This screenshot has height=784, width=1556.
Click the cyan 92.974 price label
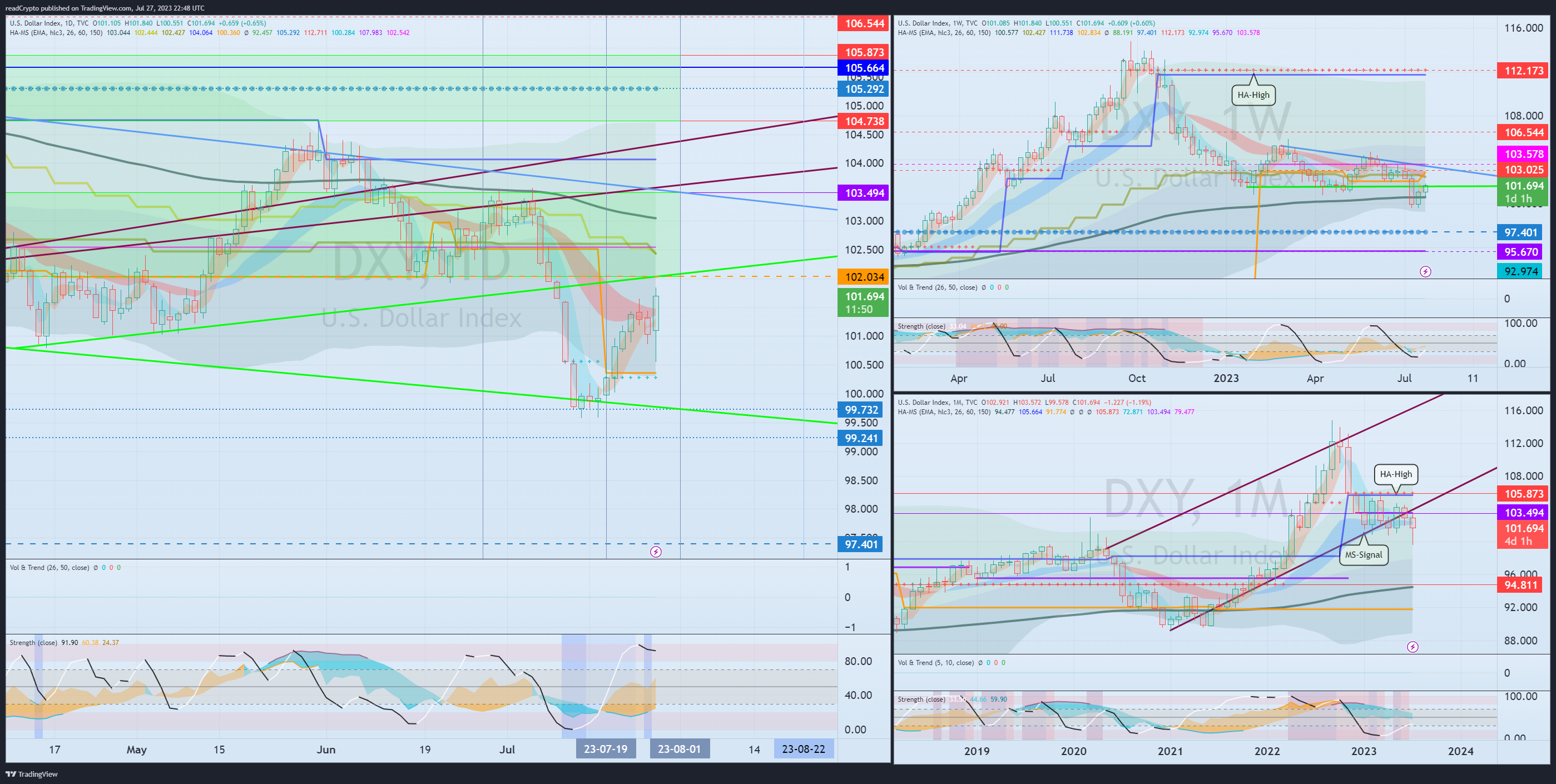[x=1520, y=271]
